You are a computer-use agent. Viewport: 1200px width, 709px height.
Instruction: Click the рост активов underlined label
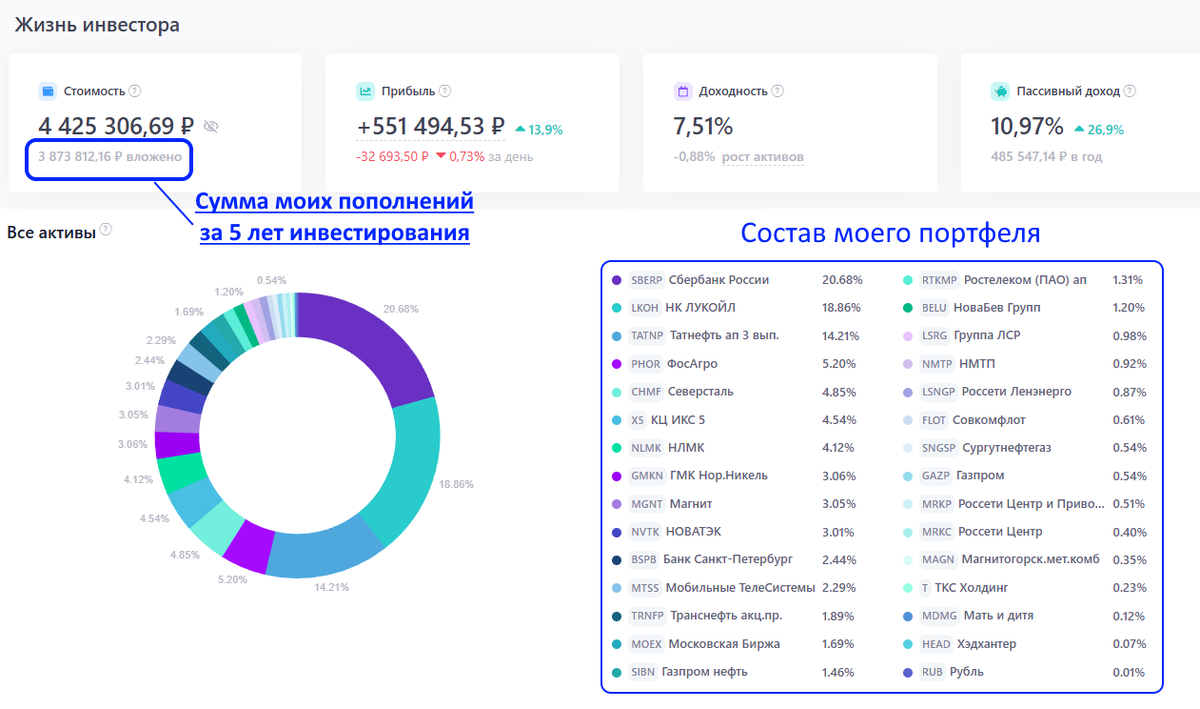(762, 157)
